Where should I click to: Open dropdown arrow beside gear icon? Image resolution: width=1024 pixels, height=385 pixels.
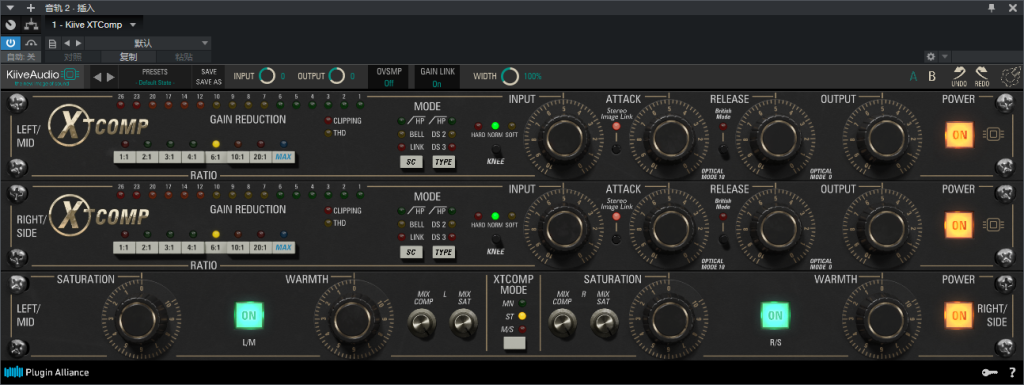pyautogui.click(x=944, y=57)
